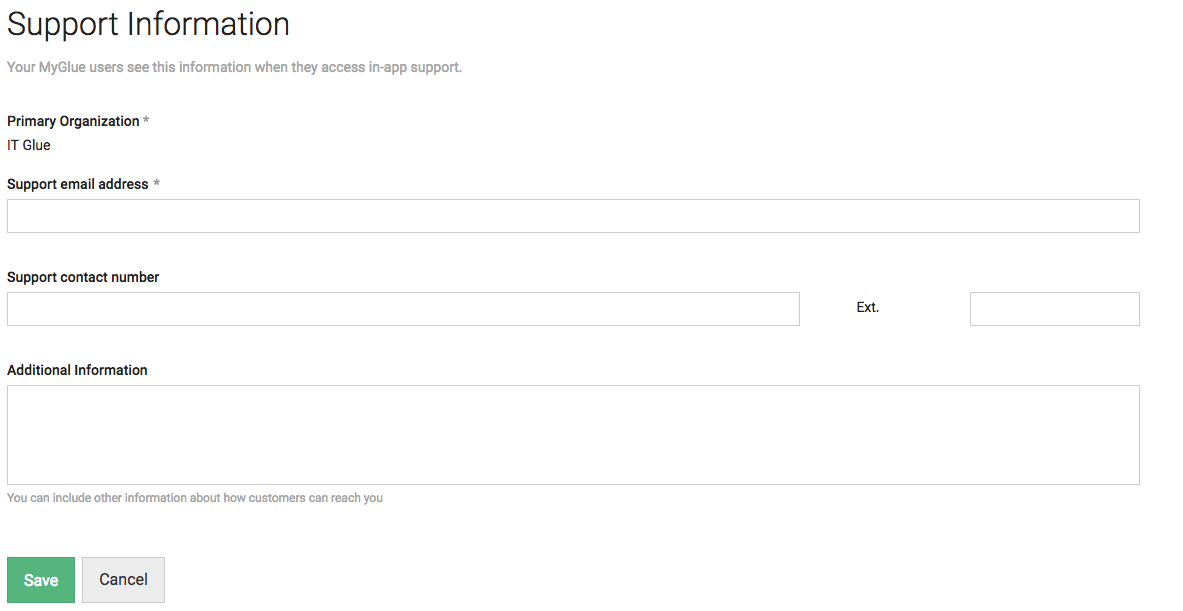Click the Support contact number label
1183x611 pixels.
83,277
